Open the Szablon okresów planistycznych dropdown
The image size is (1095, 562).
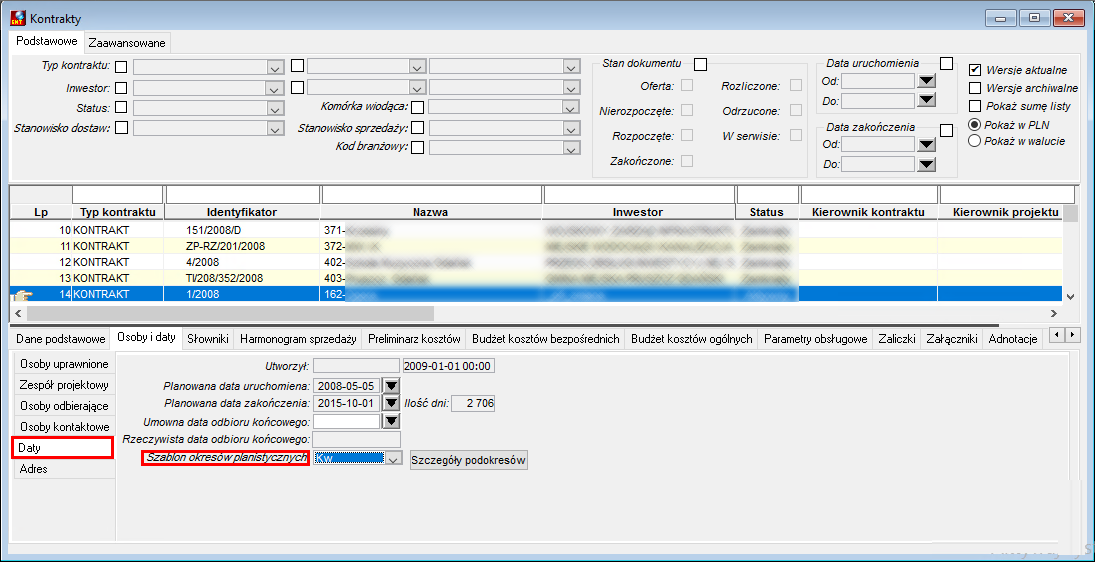395,459
